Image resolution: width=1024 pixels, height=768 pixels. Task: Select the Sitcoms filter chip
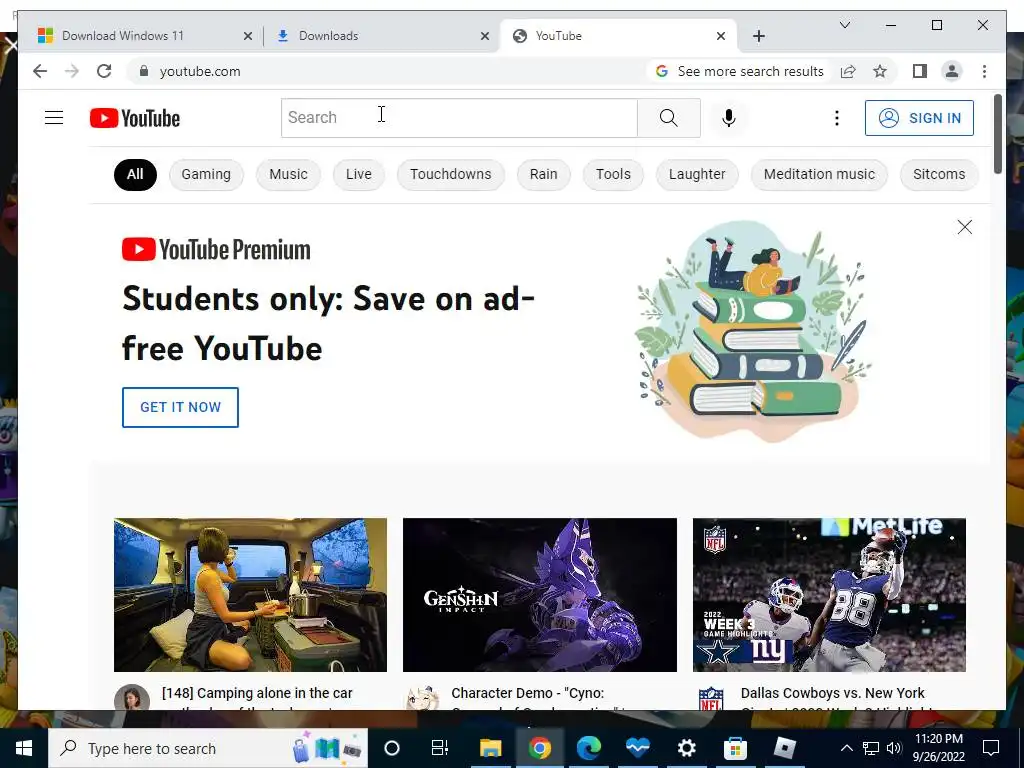point(938,174)
